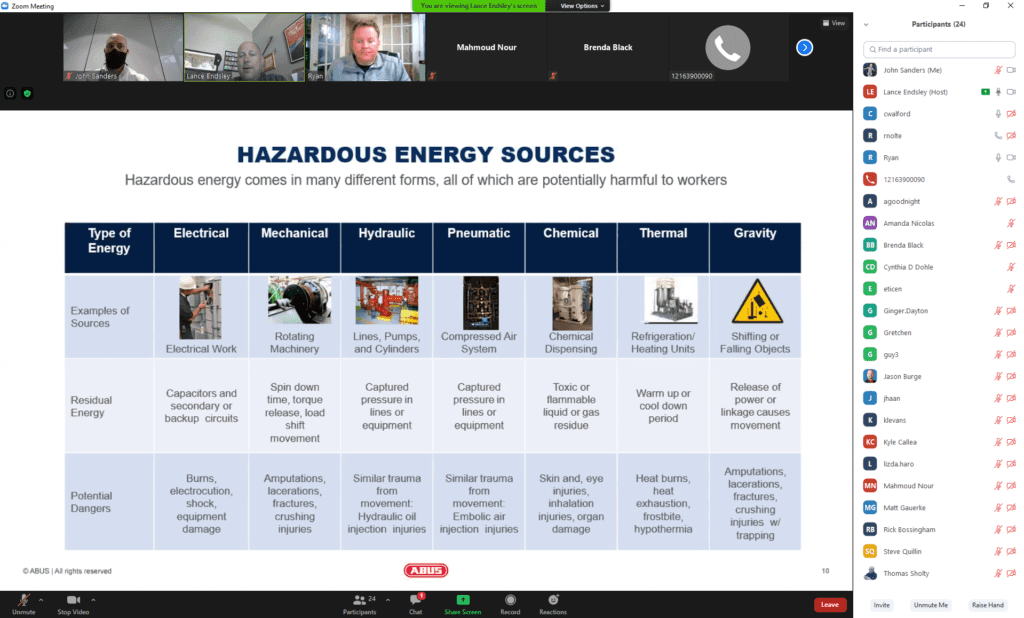
Task: Click participant name 'jhaan'
Action: pos(891,398)
